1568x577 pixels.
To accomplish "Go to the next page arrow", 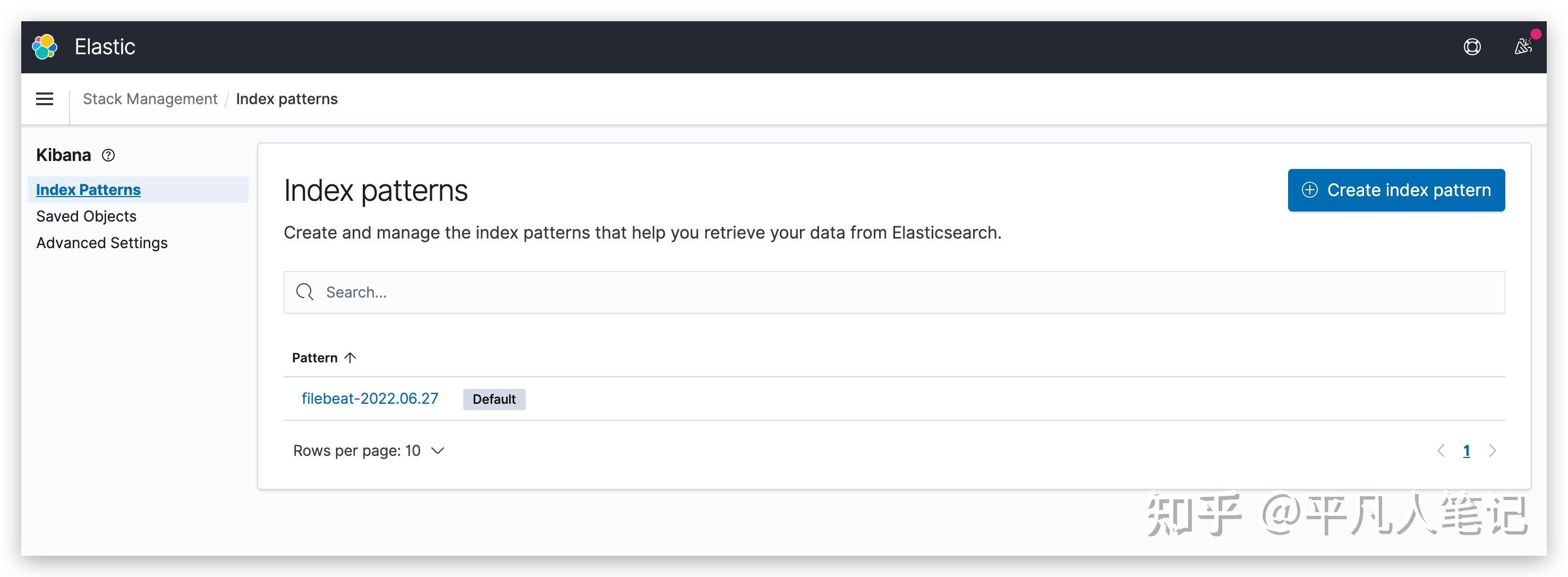I will pos(1492,451).
